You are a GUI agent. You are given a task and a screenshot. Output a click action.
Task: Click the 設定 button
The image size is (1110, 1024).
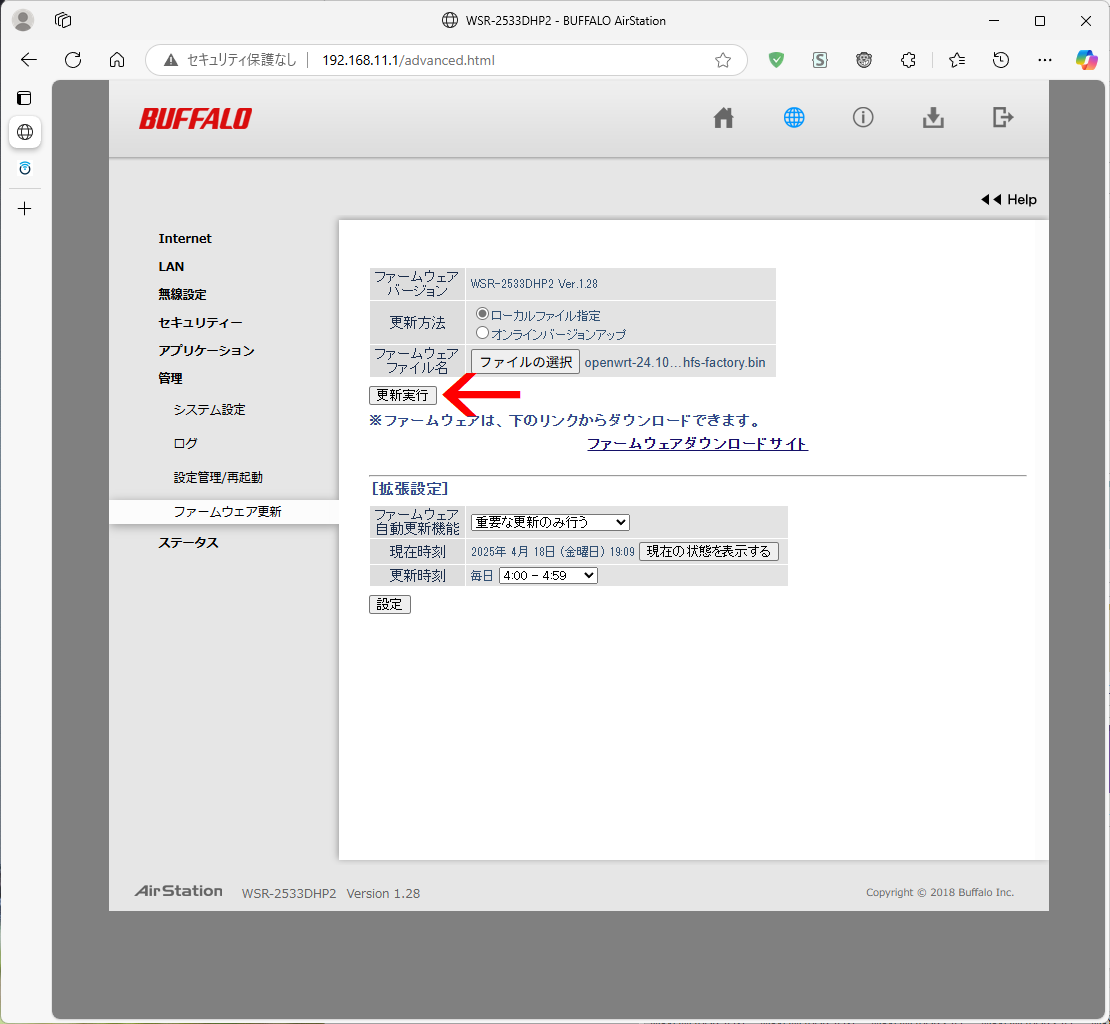pos(389,604)
